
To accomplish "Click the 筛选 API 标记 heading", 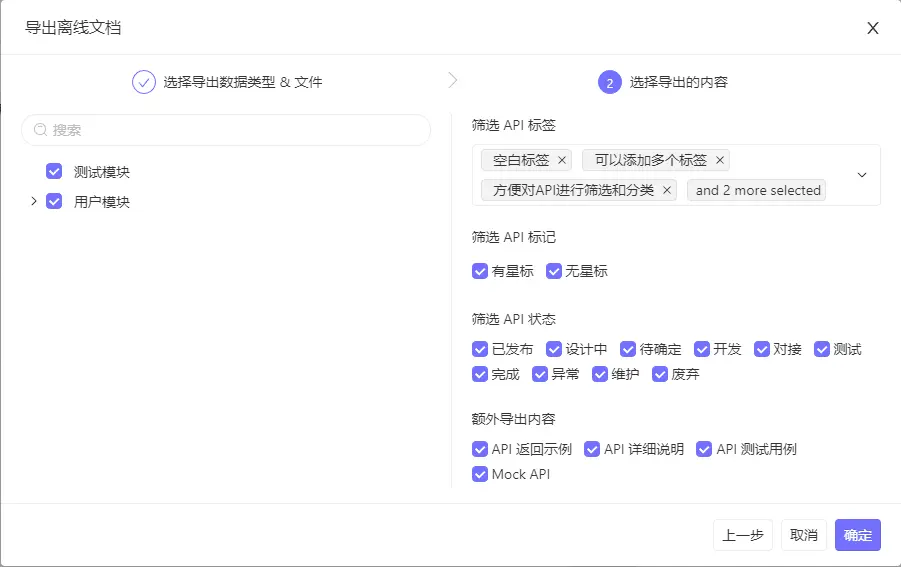I will coord(514,237).
